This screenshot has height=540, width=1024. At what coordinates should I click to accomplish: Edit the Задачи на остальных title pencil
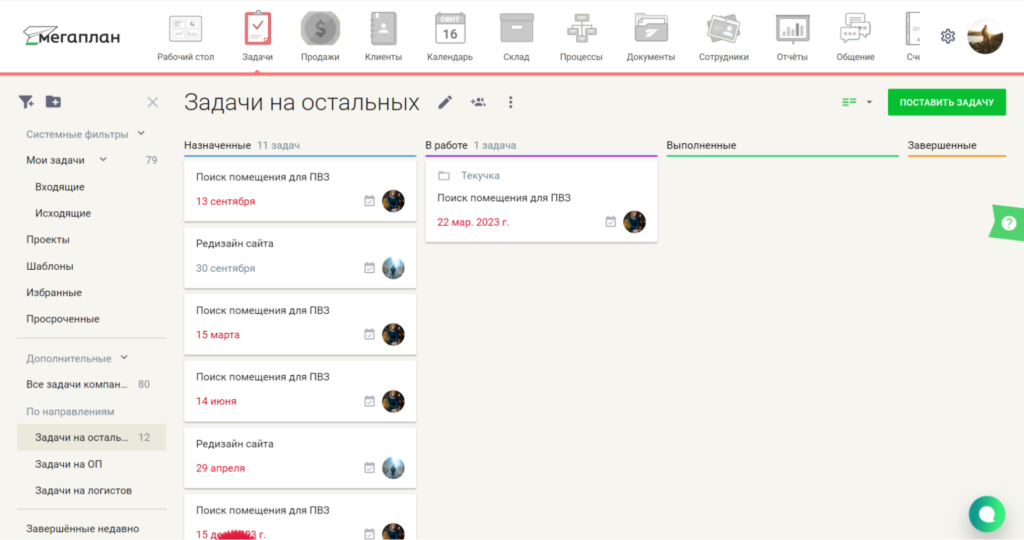(x=445, y=103)
